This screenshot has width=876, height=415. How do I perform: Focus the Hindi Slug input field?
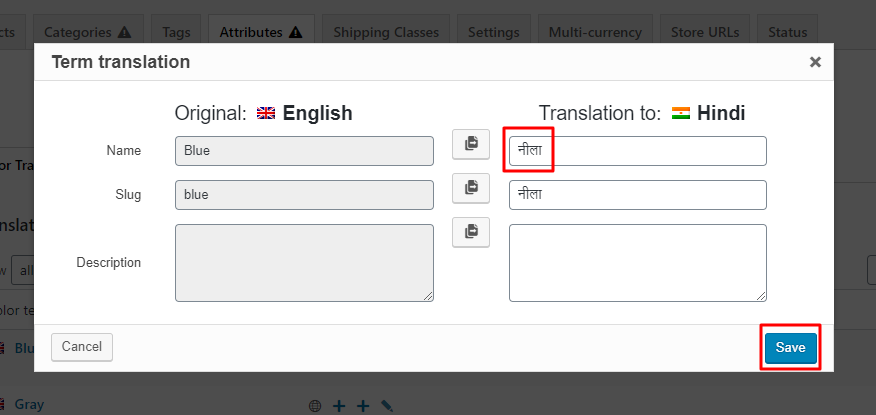click(638, 195)
